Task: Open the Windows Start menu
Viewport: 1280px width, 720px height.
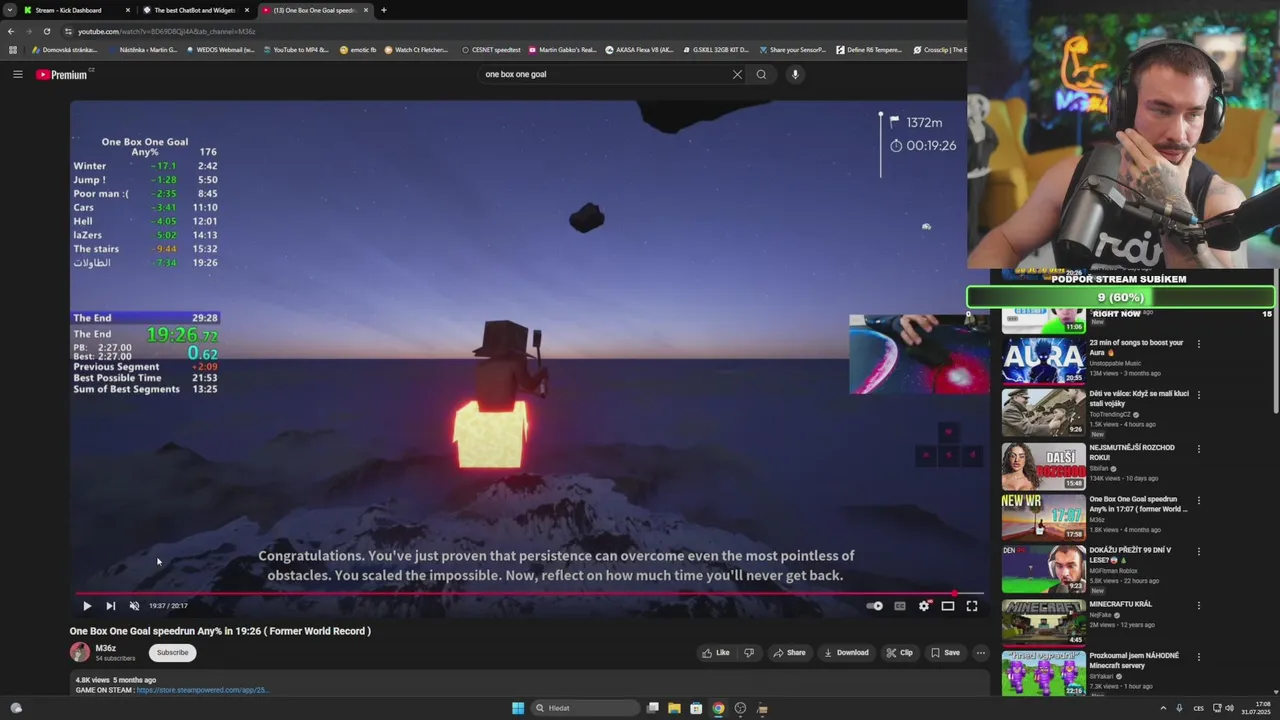Action: (x=518, y=708)
